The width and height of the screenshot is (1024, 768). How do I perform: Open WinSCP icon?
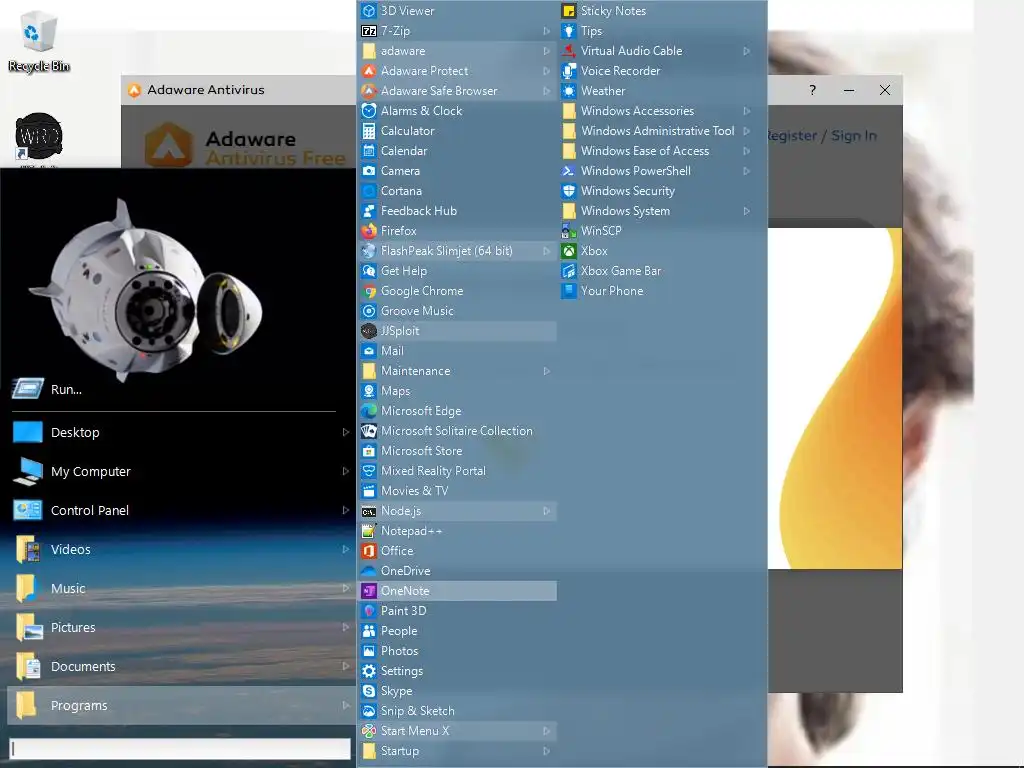569,231
